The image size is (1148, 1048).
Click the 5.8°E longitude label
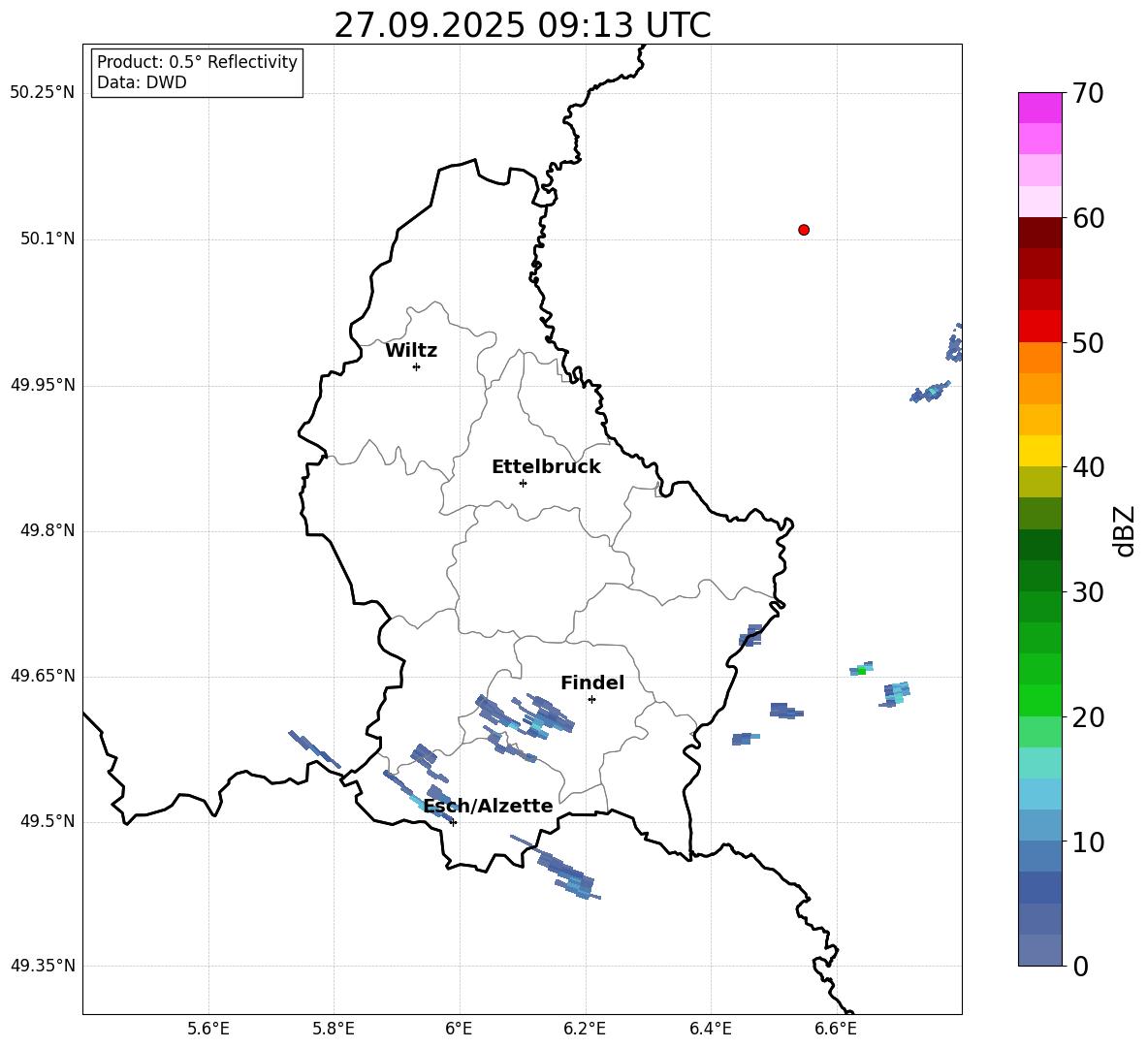tap(334, 1030)
